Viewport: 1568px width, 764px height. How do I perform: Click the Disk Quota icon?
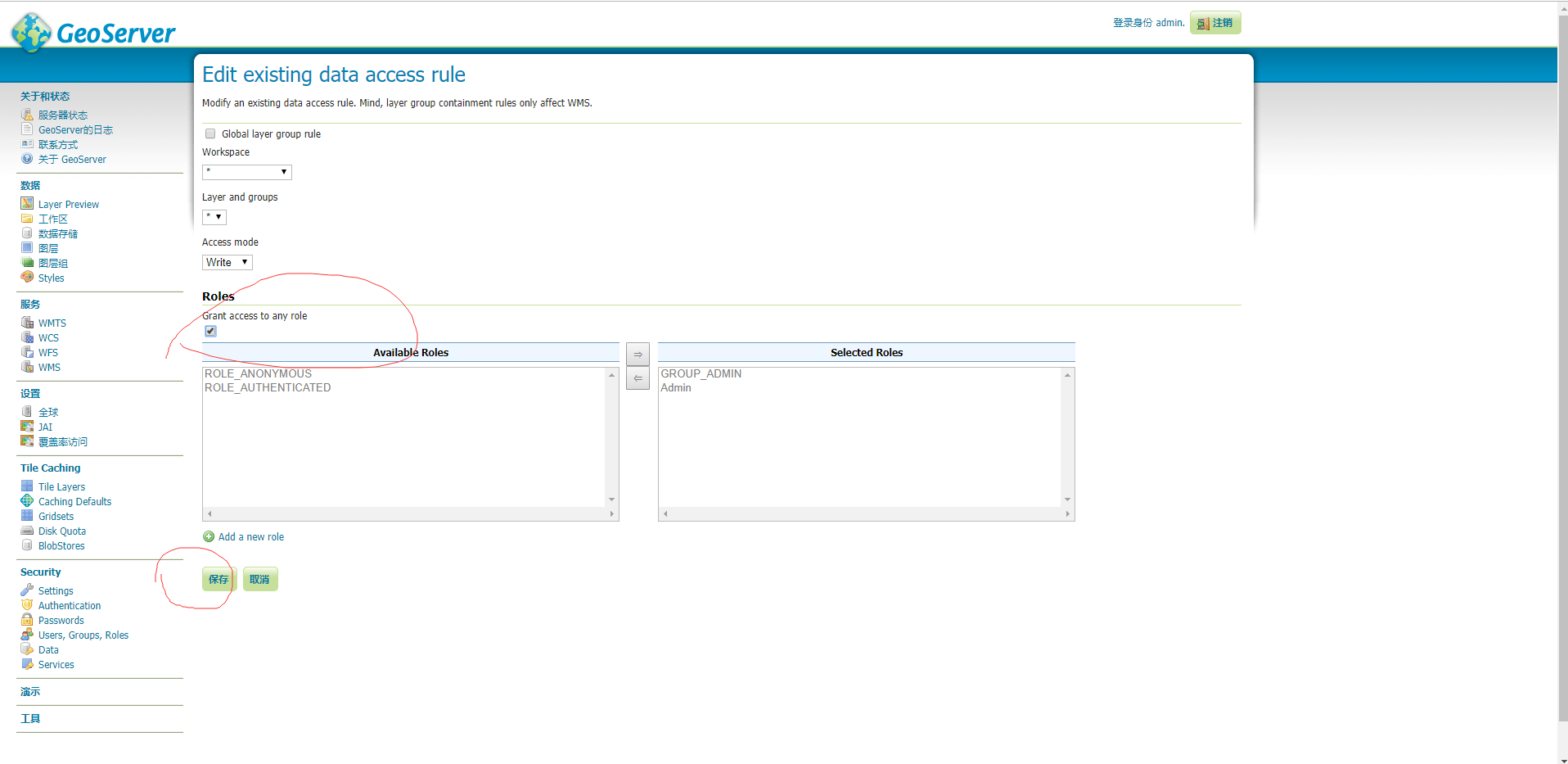(x=27, y=531)
